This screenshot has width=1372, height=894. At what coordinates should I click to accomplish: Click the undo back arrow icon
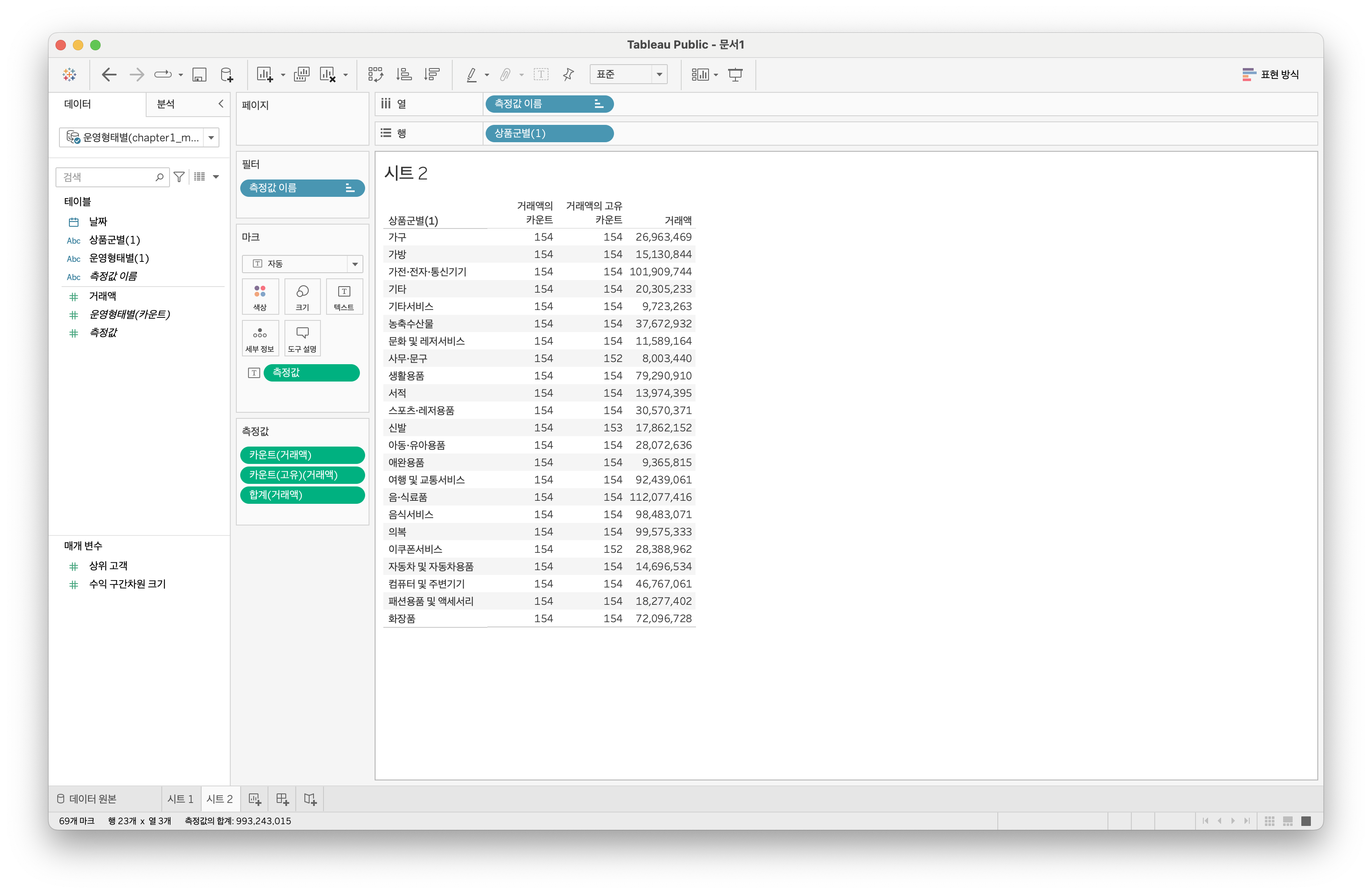click(109, 75)
